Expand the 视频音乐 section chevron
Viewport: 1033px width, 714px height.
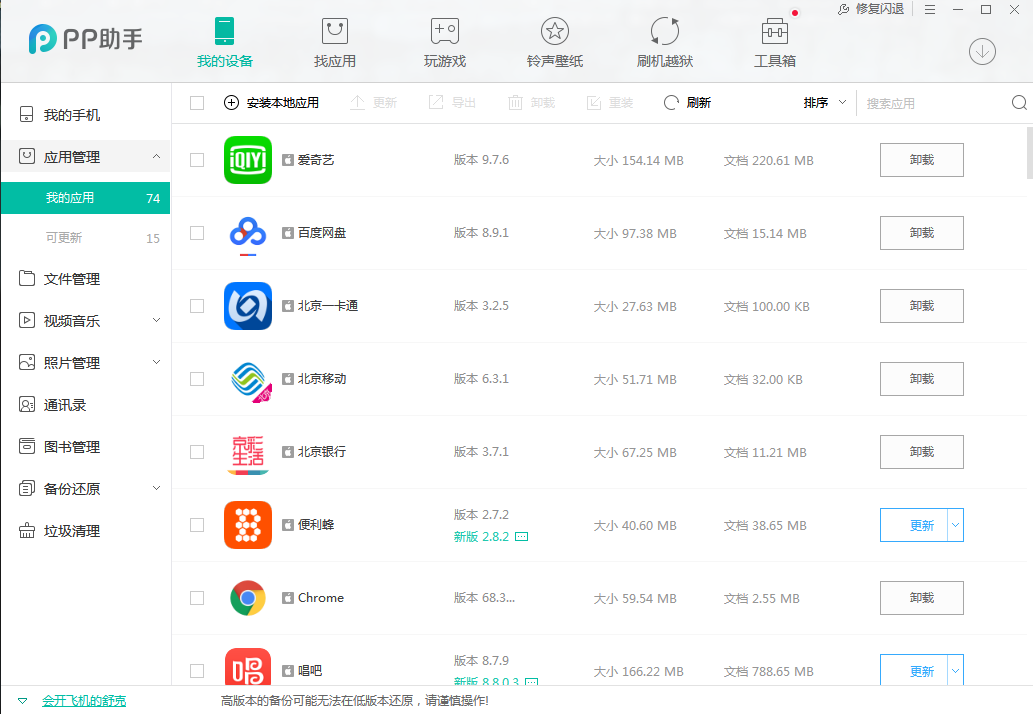click(156, 320)
